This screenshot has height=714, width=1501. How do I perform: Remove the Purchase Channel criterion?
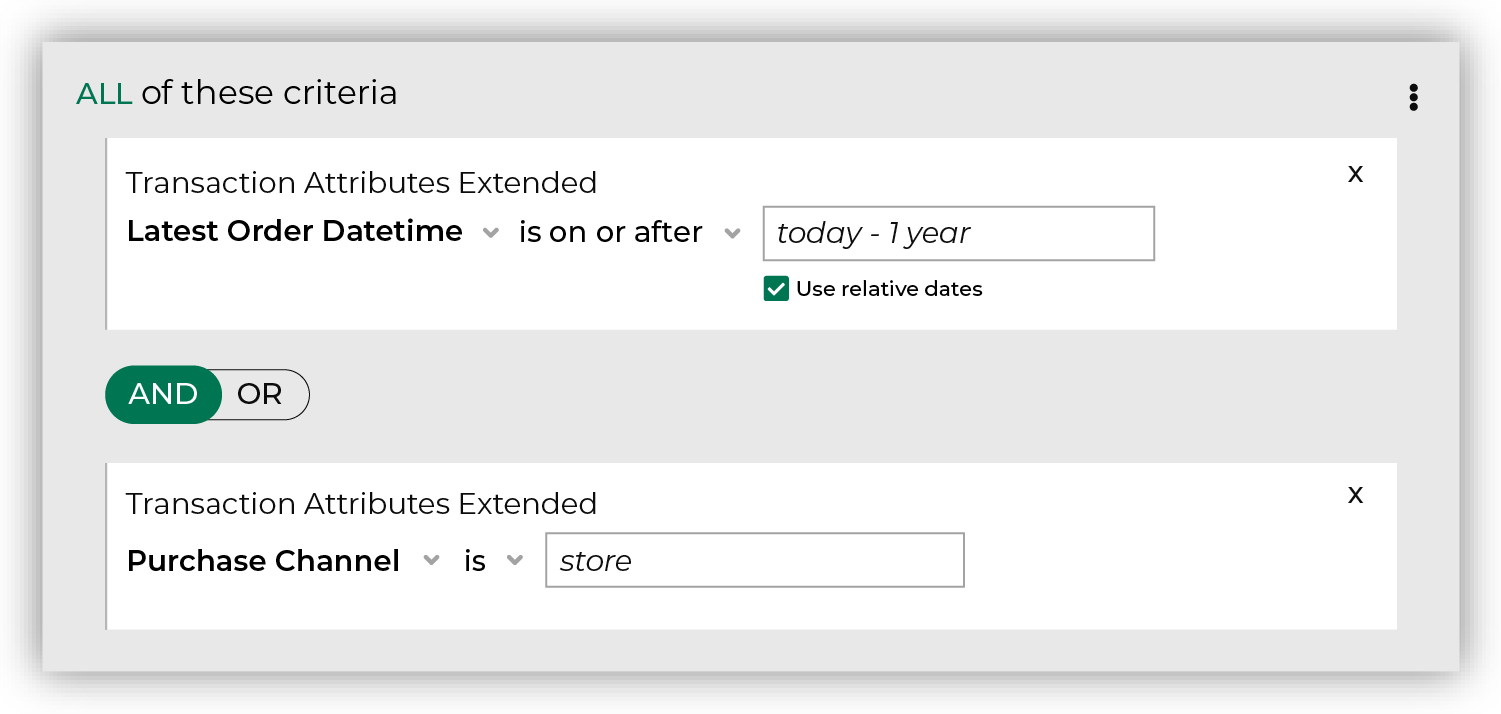tap(1355, 495)
